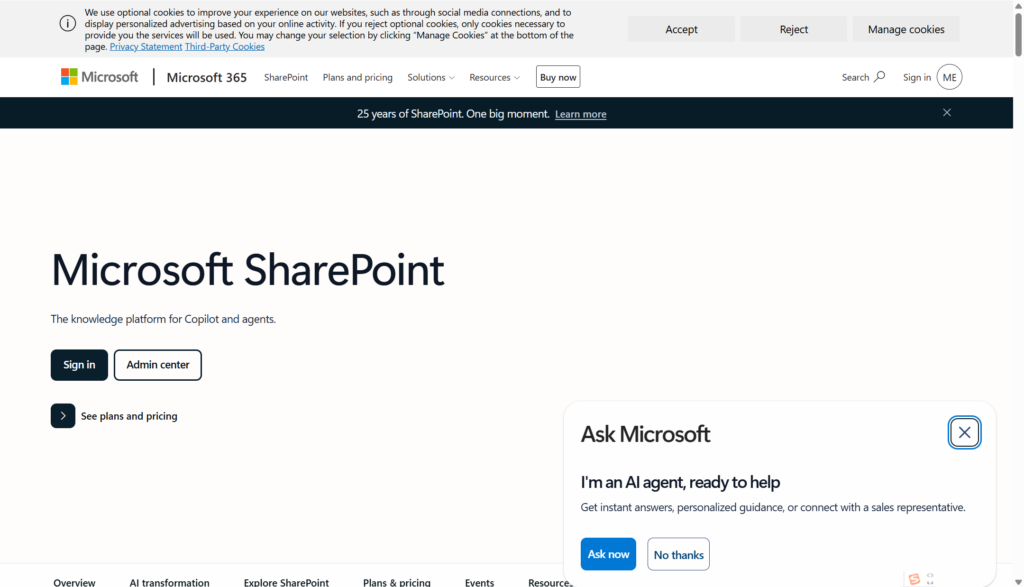The width and height of the screenshot is (1024, 587).
Task: Switch to Events tab
Action: tap(479, 582)
